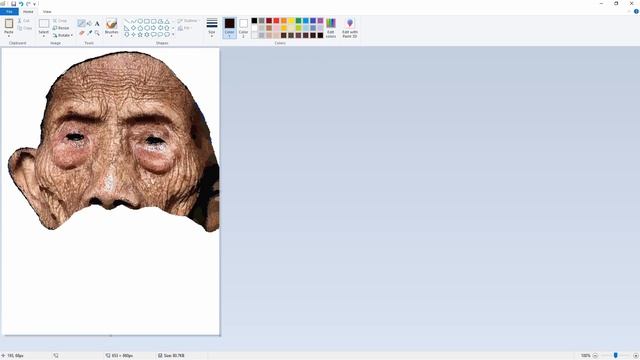Click the zoom out minus button
Screen dimensions: 640x360
595,356
